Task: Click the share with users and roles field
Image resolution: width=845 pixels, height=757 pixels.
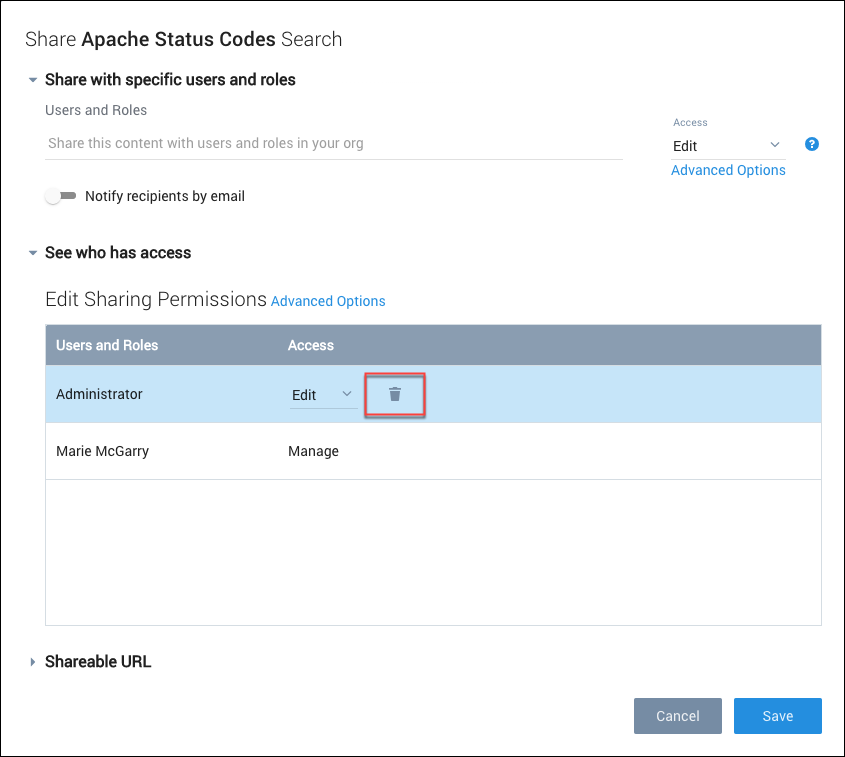Action: tap(334, 143)
